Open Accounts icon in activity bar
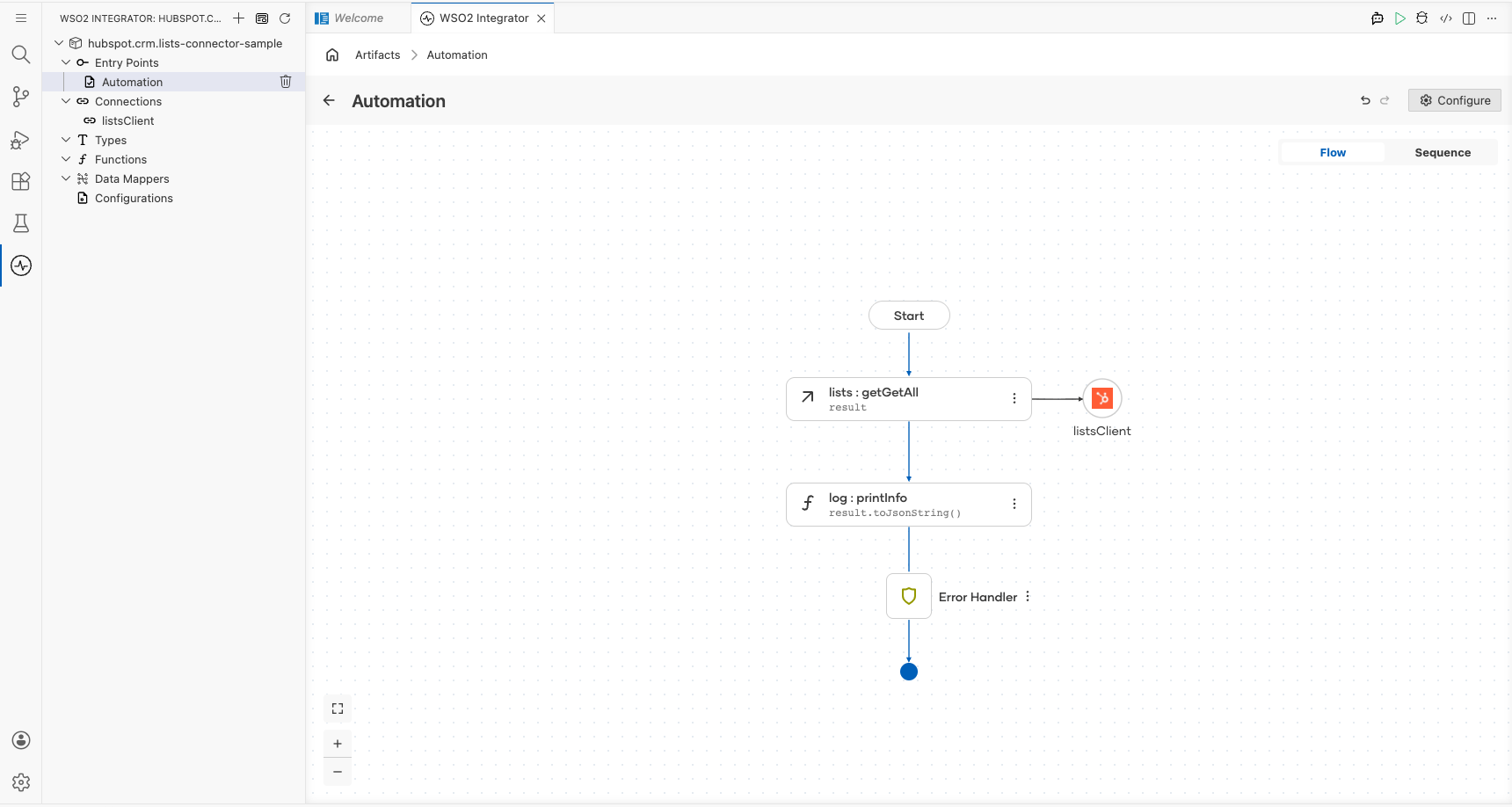 (x=21, y=740)
